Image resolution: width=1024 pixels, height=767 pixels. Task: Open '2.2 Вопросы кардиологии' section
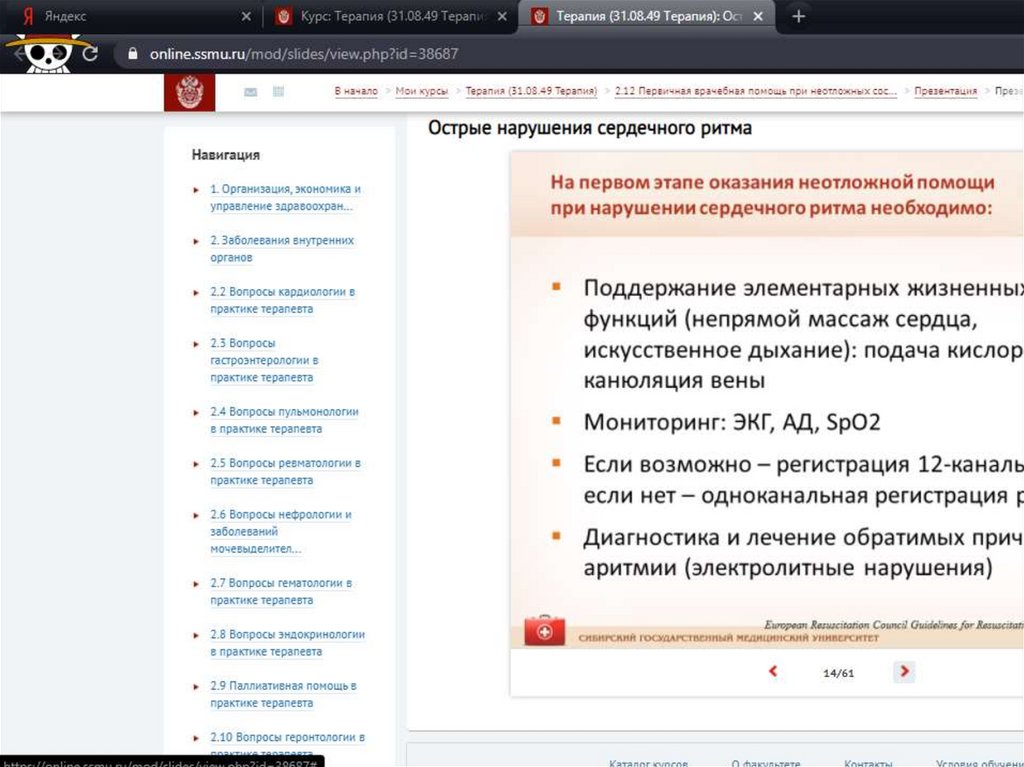pyautogui.click(x=283, y=300)
